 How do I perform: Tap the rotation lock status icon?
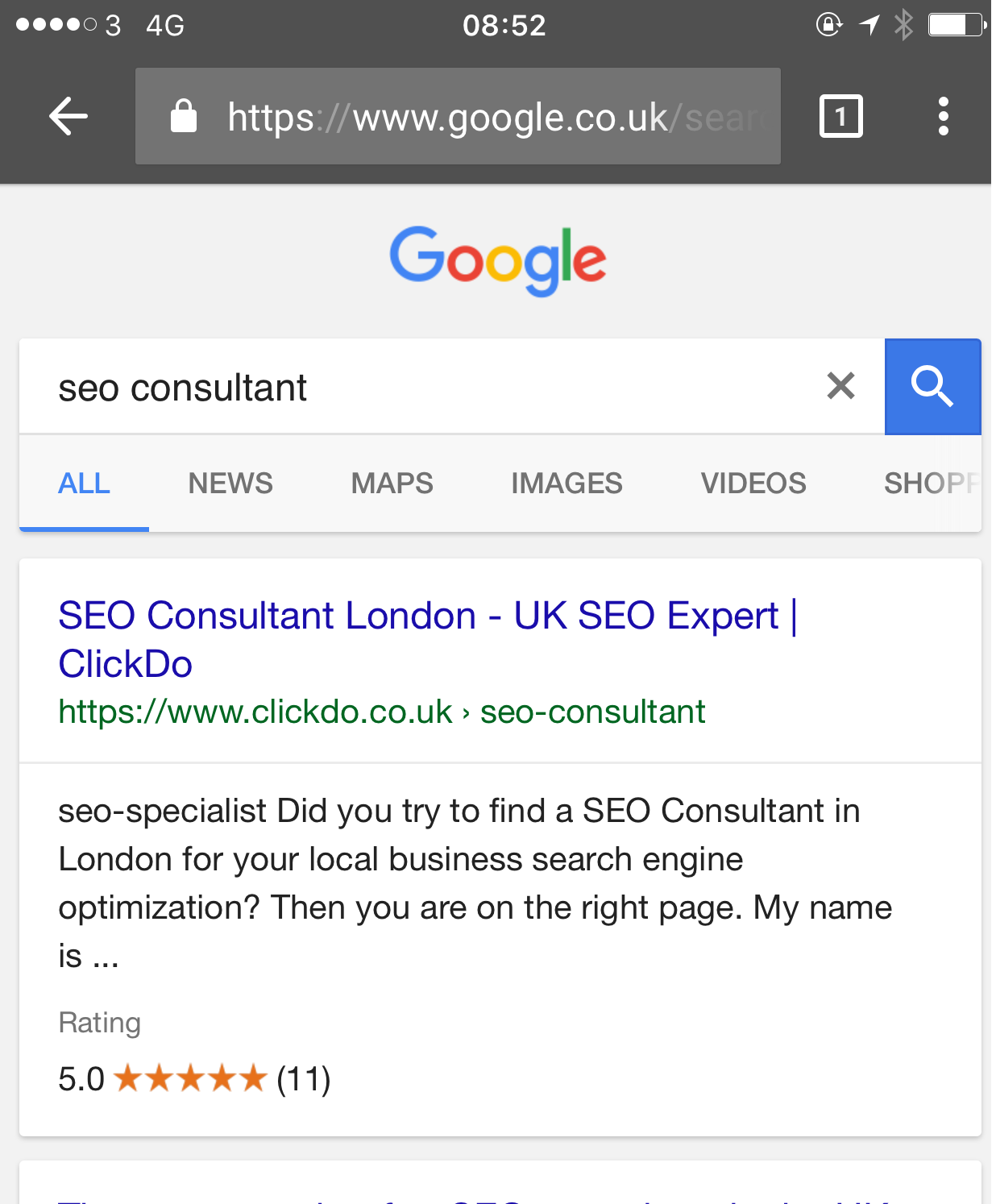(x=828, y=25)
